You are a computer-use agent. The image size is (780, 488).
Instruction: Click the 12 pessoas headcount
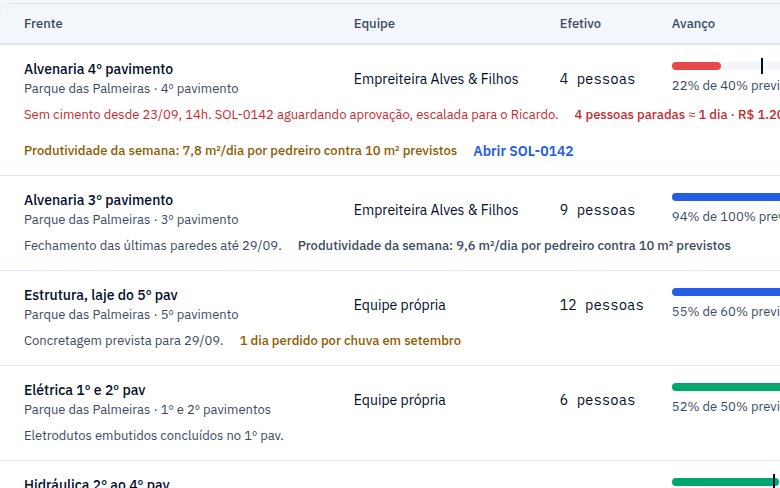pos(601,305)
